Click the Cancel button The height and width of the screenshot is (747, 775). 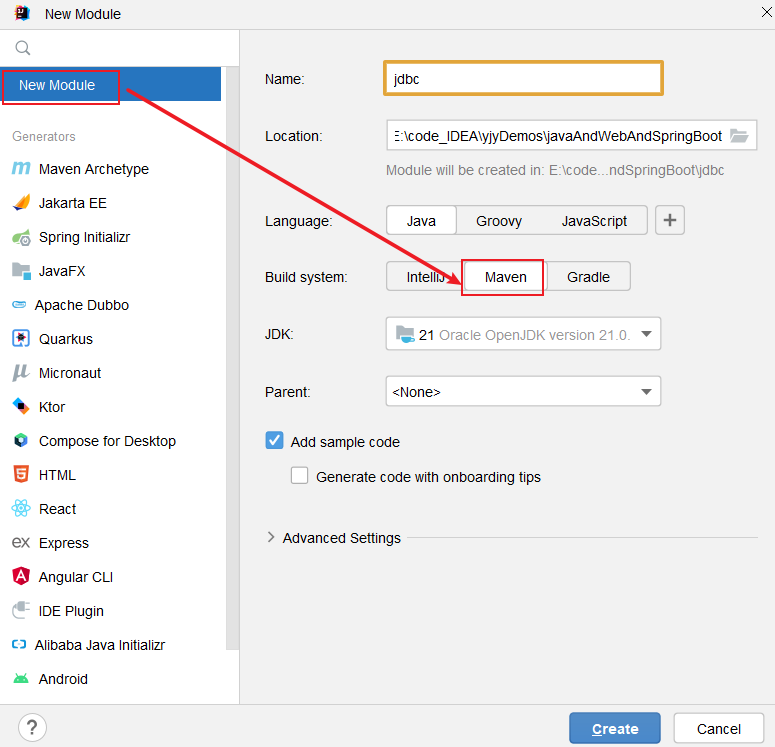(x=719, y=728)
